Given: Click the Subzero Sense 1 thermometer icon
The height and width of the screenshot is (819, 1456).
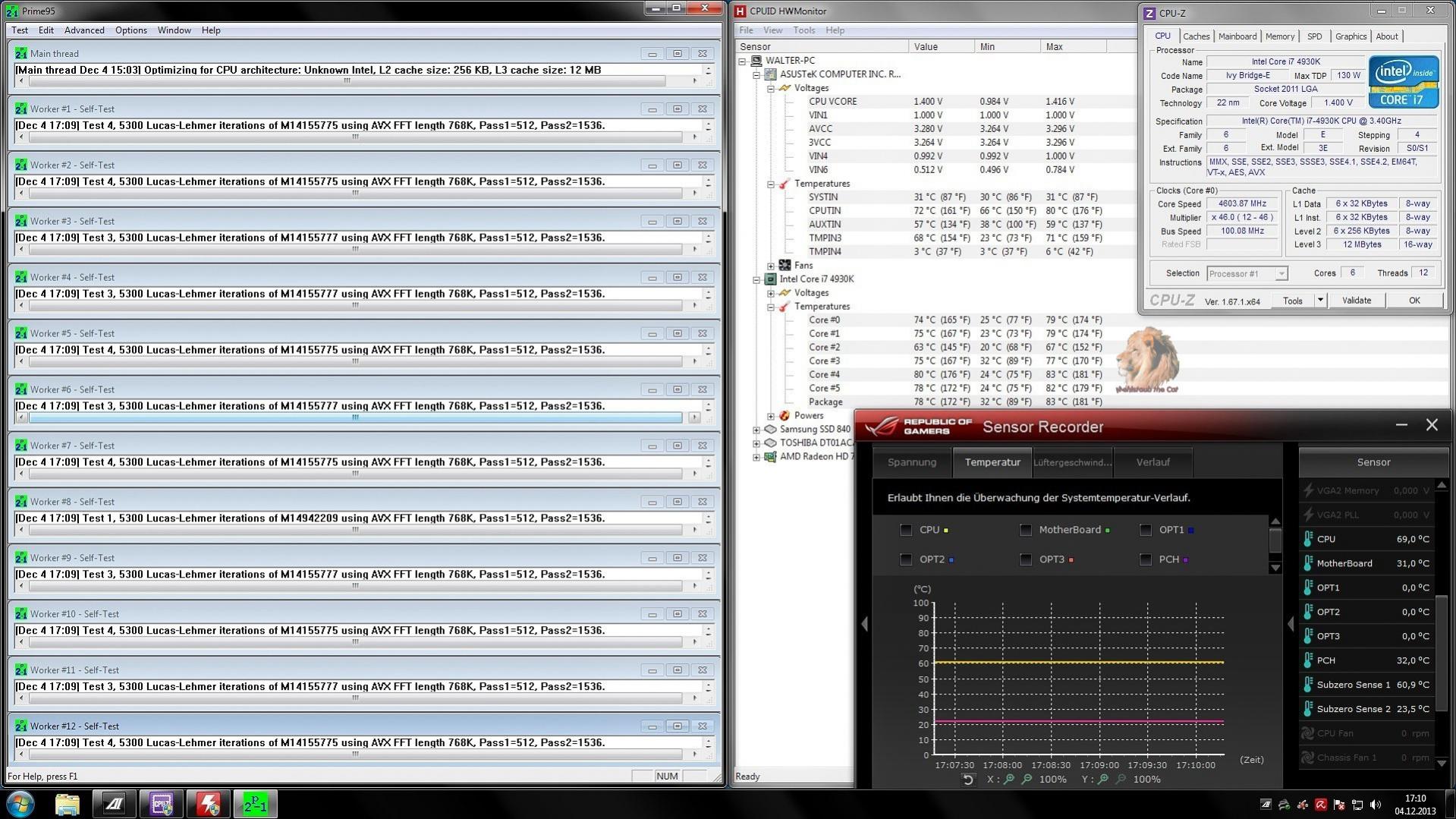Looking at the screenshot, I should 1308,685.
